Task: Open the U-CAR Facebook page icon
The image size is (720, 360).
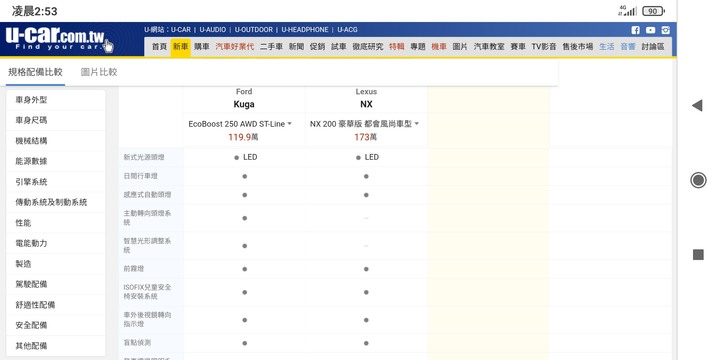Action: coord(636,30)
